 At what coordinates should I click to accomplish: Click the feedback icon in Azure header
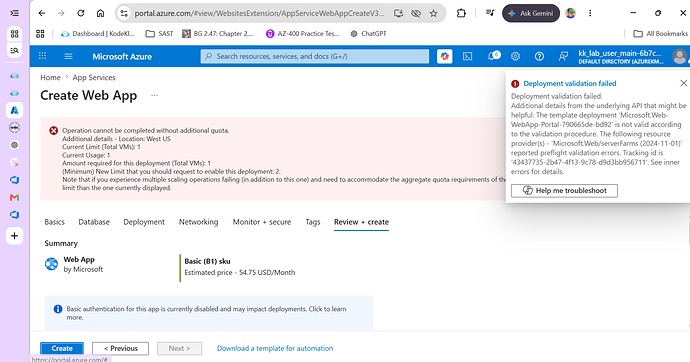(563, 56)
